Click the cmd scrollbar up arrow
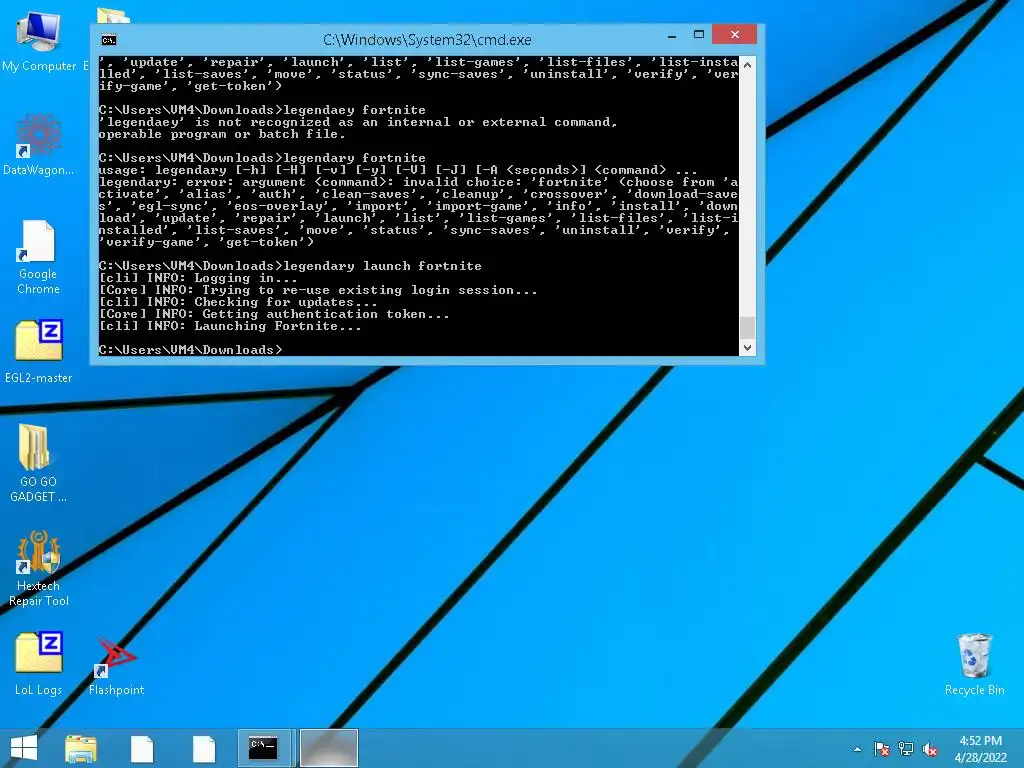Image resolution: width=1024 pixels, height=768 pixels. 748,65
